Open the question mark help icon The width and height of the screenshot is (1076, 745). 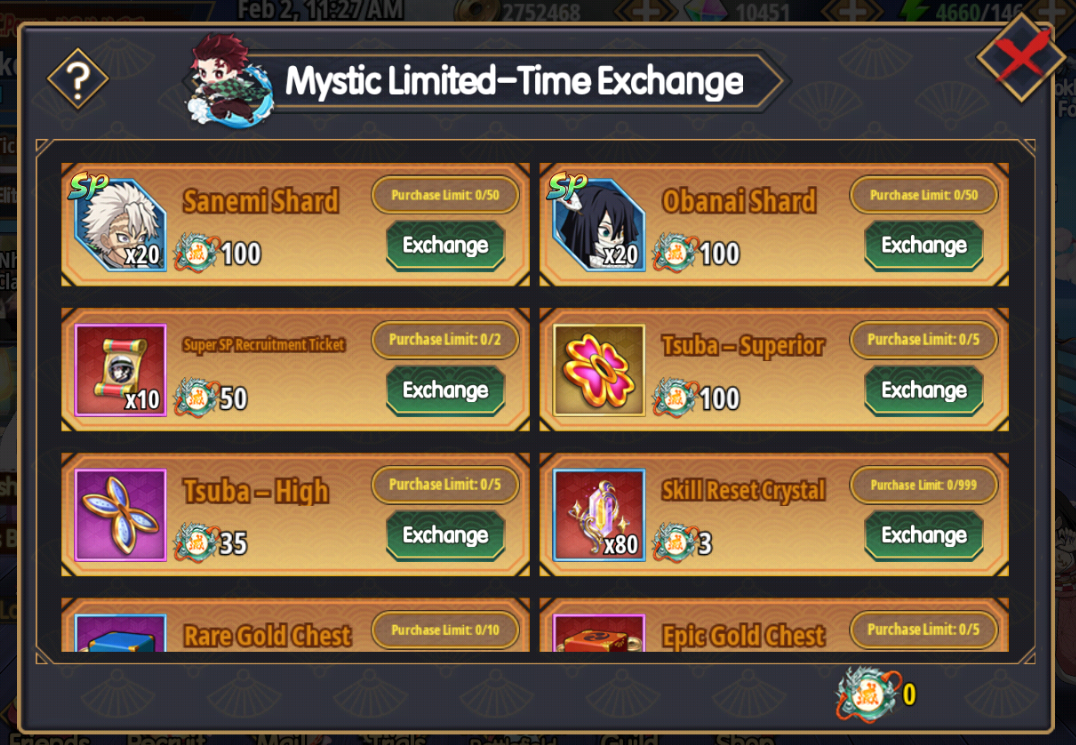(x=78, y=79)
